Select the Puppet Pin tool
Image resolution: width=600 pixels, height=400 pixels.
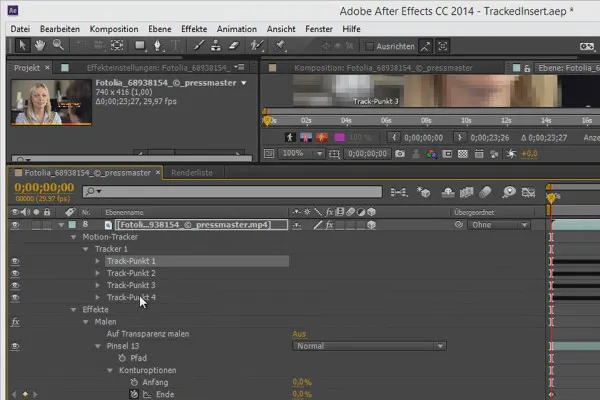280,46
